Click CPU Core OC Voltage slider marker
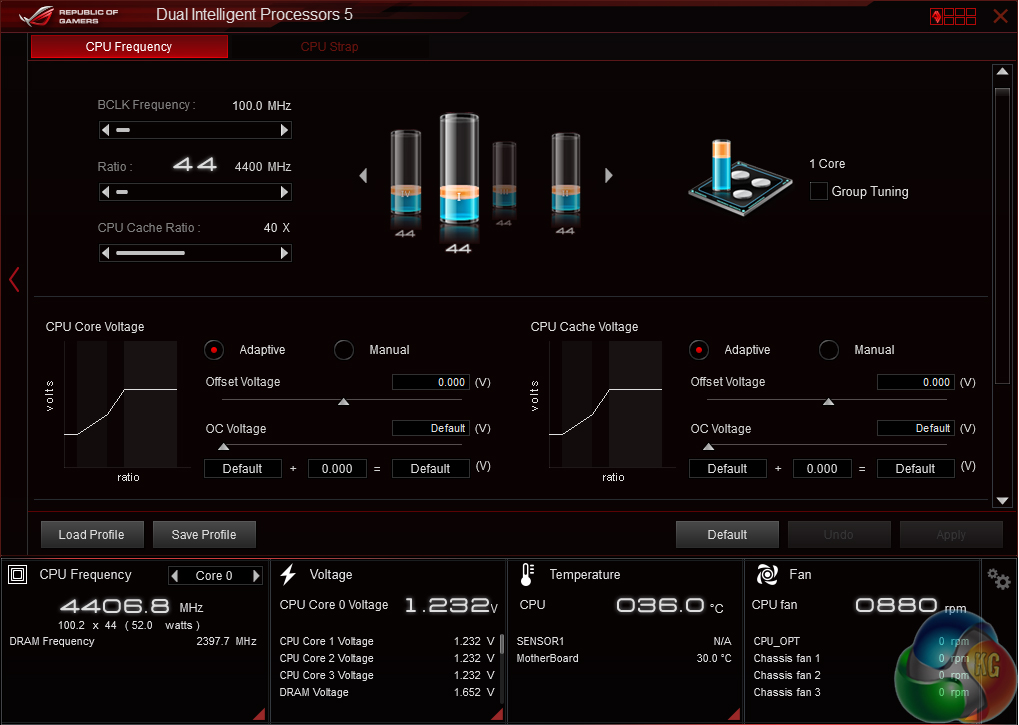The width and height of the screenshot is (1019, 725). [224, 447]
